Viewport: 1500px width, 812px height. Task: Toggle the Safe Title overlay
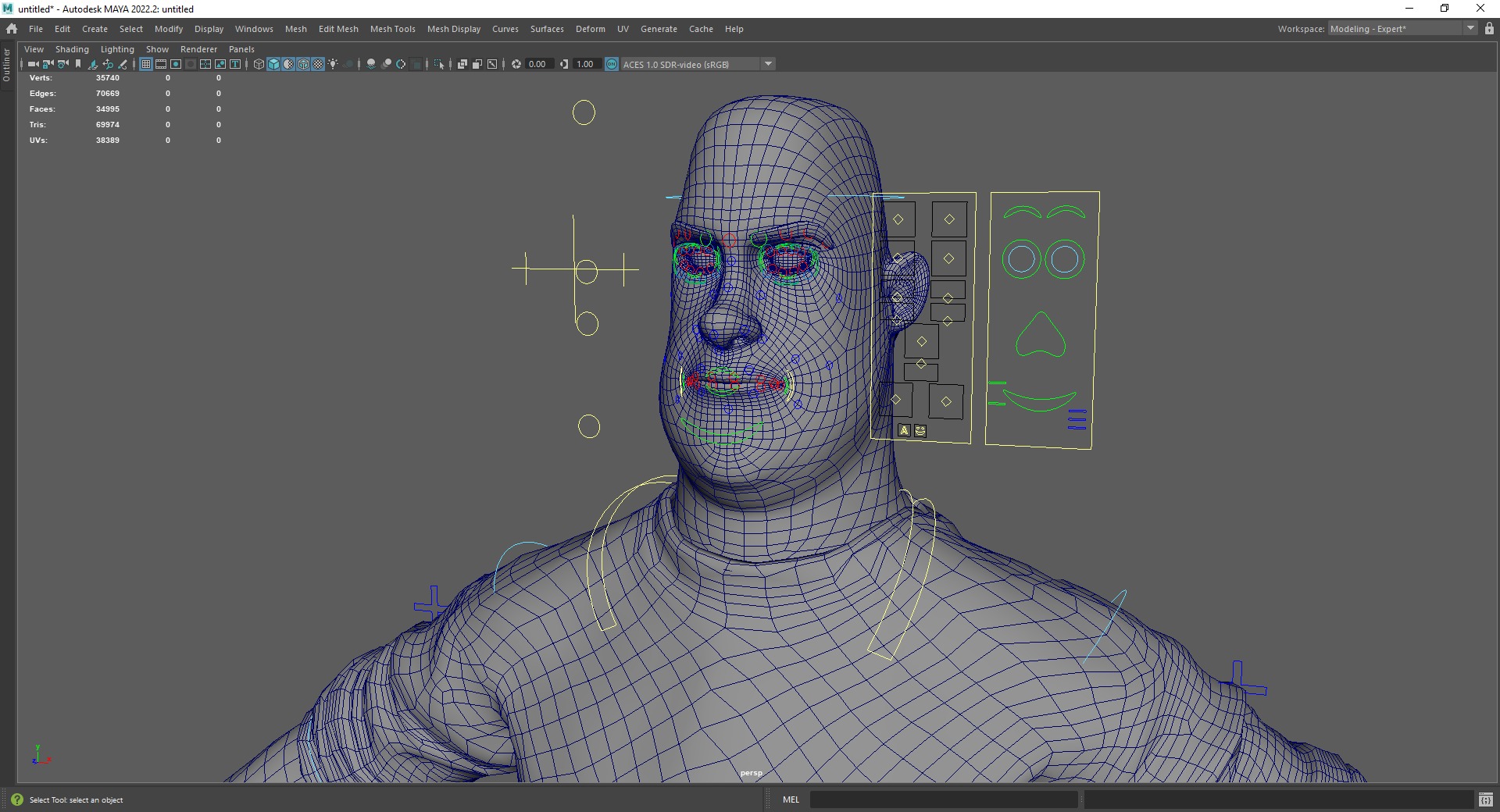pyautogui.click(x=235, y=64)
